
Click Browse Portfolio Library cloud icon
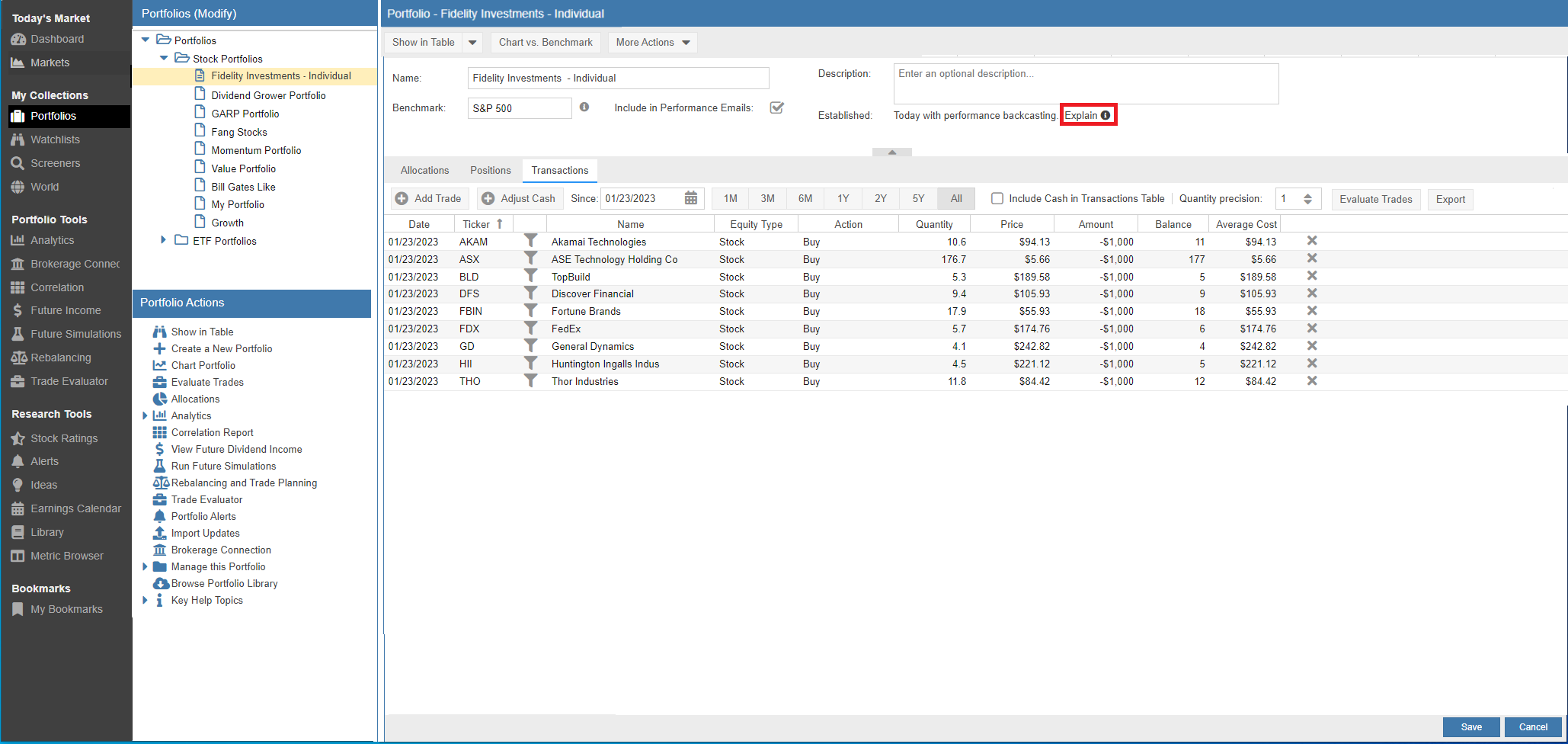tap(161, 583)
